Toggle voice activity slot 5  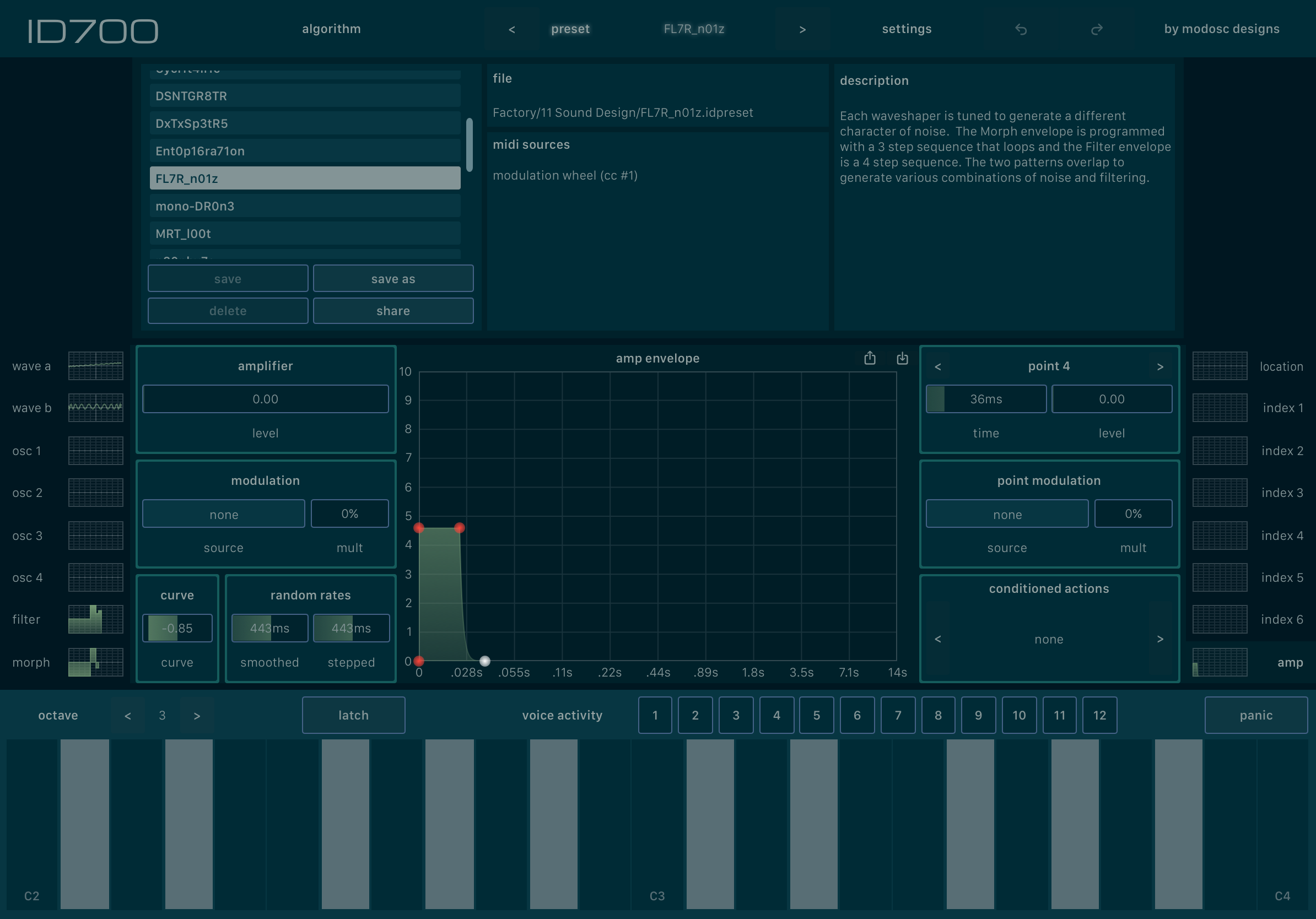tap(816, 715)
